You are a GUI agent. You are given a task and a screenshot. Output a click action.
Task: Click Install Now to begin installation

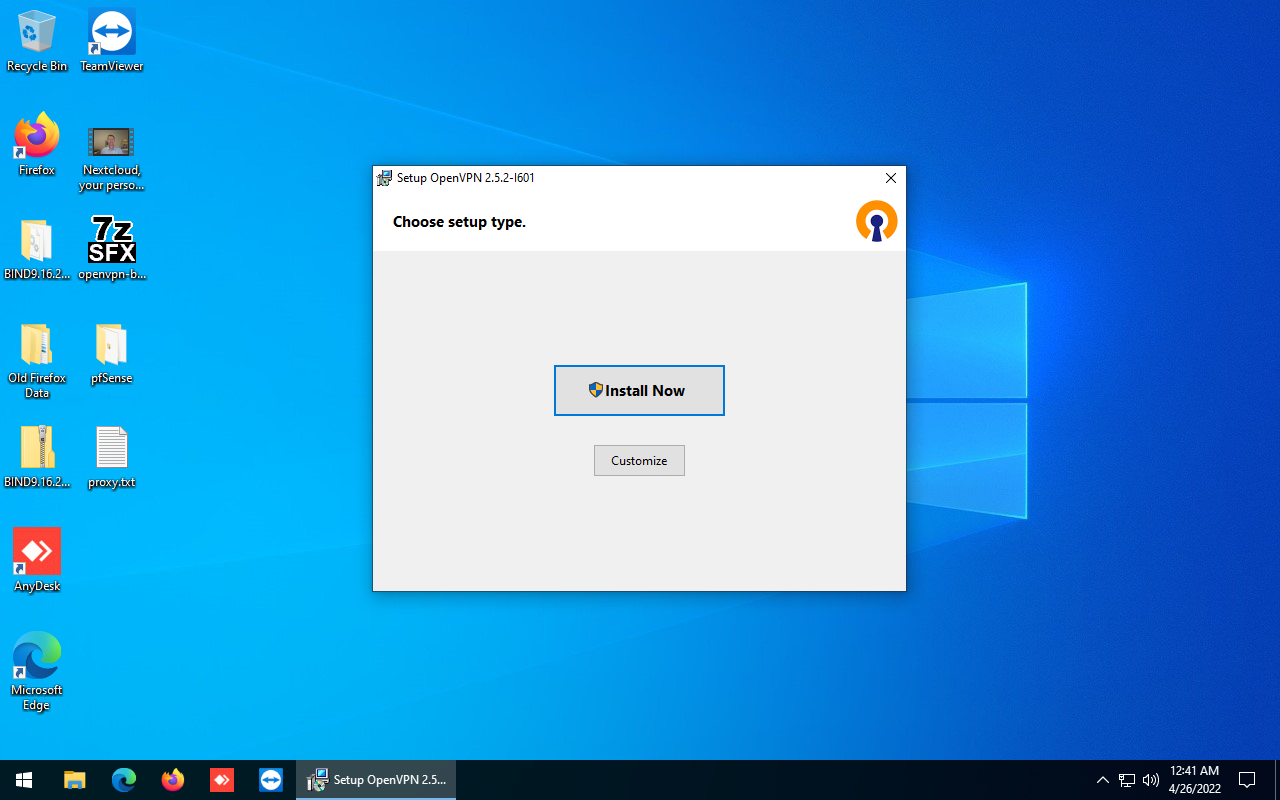[x=639, y=390]
